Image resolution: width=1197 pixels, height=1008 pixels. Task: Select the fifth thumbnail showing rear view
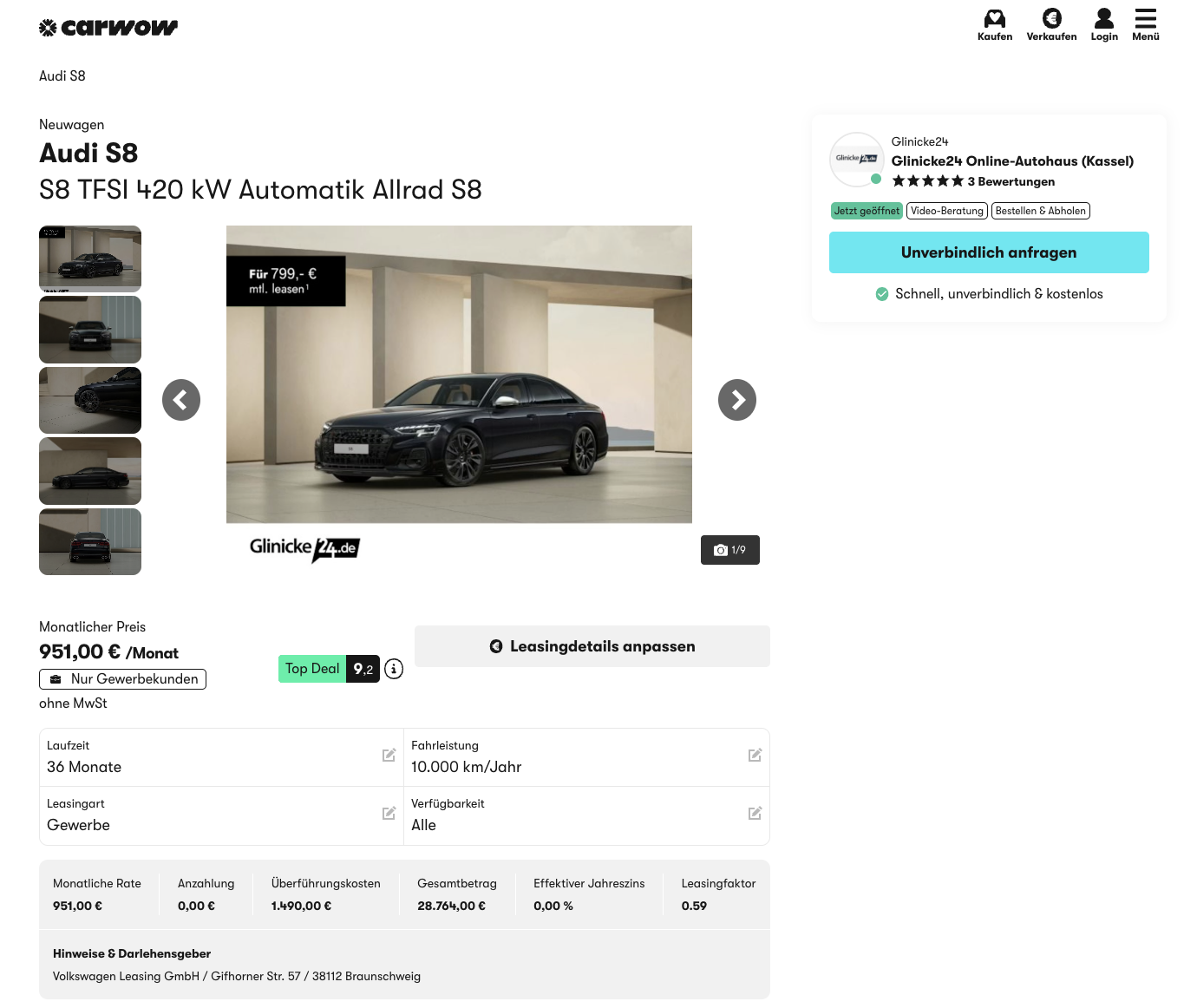(90, 541)
